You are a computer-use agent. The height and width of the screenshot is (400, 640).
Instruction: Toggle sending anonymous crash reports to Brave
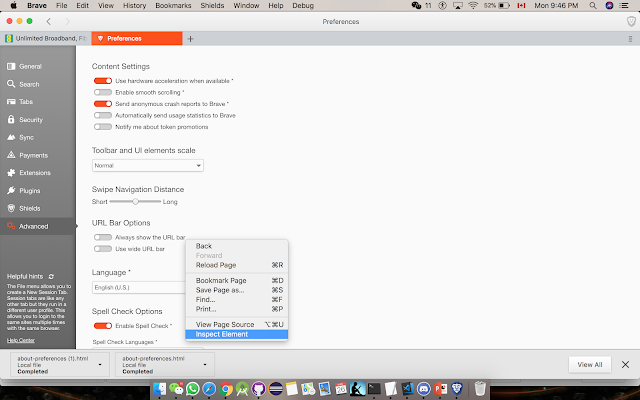tap(103, 104)
